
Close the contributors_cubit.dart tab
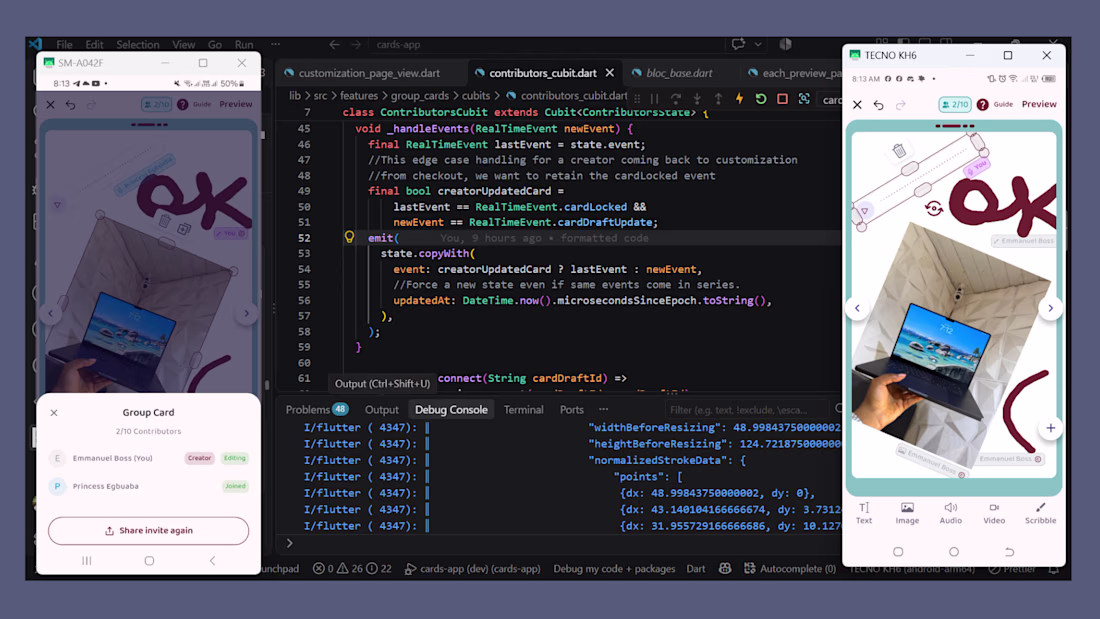[610, 73]
